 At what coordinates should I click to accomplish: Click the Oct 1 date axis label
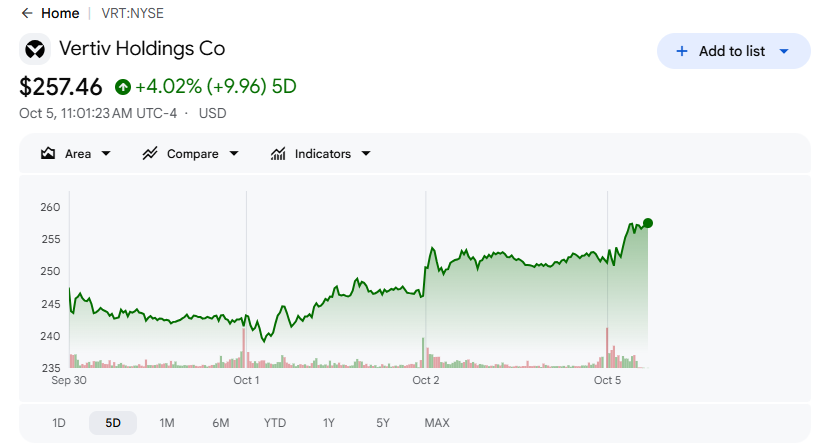(246, 380)
